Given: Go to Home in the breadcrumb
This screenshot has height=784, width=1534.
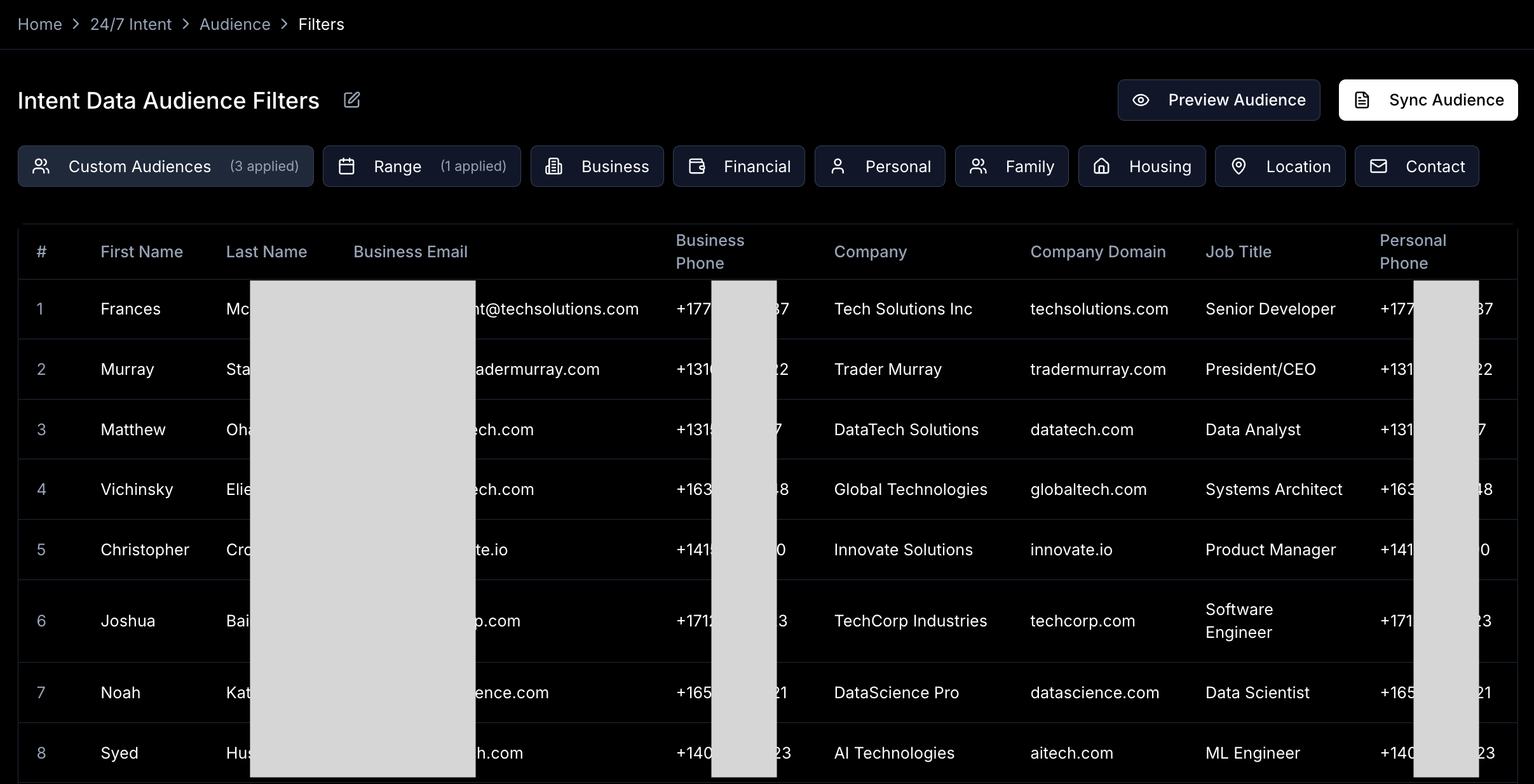Looking at the screenshot, I should [x=39, y=24].
